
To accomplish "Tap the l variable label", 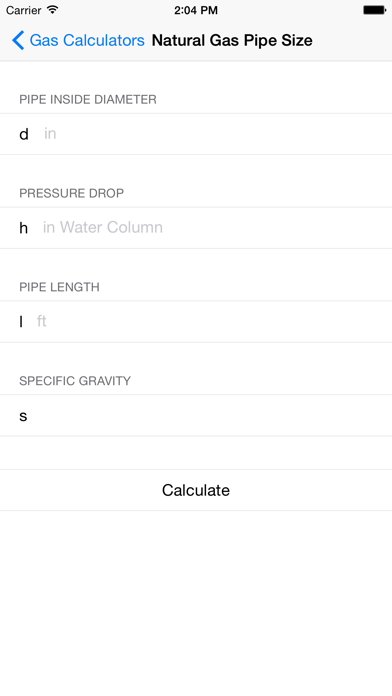I will [x=21, y=321].
